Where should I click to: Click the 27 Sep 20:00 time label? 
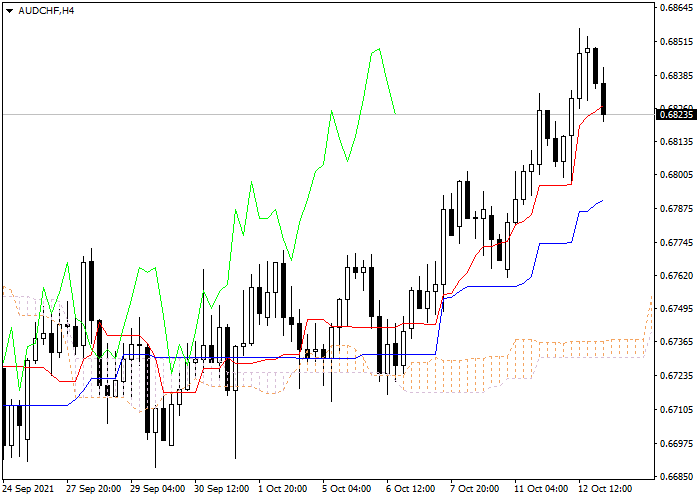pos(94,489)
